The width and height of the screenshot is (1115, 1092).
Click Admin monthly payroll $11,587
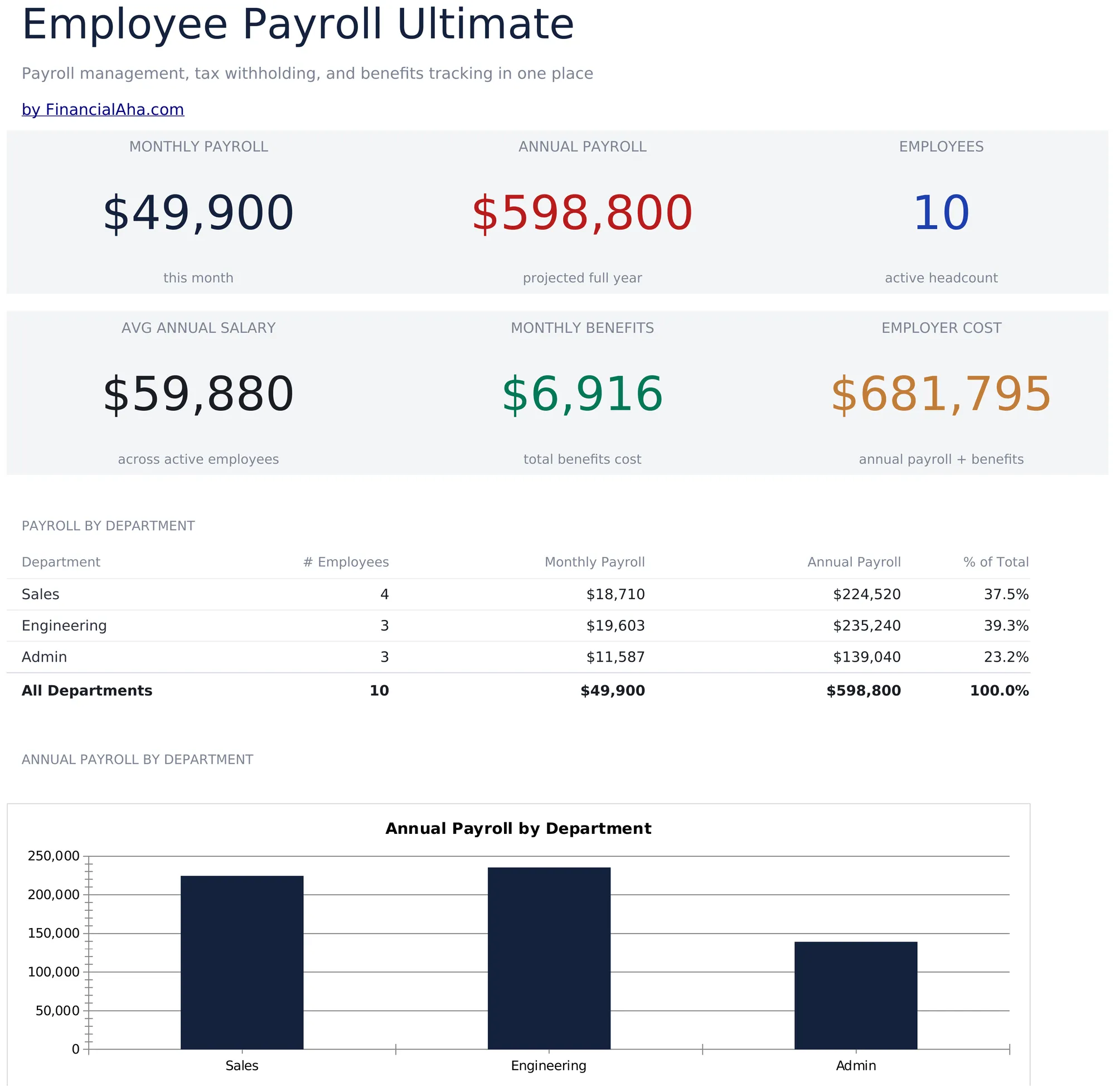click(x=616, y=657)
